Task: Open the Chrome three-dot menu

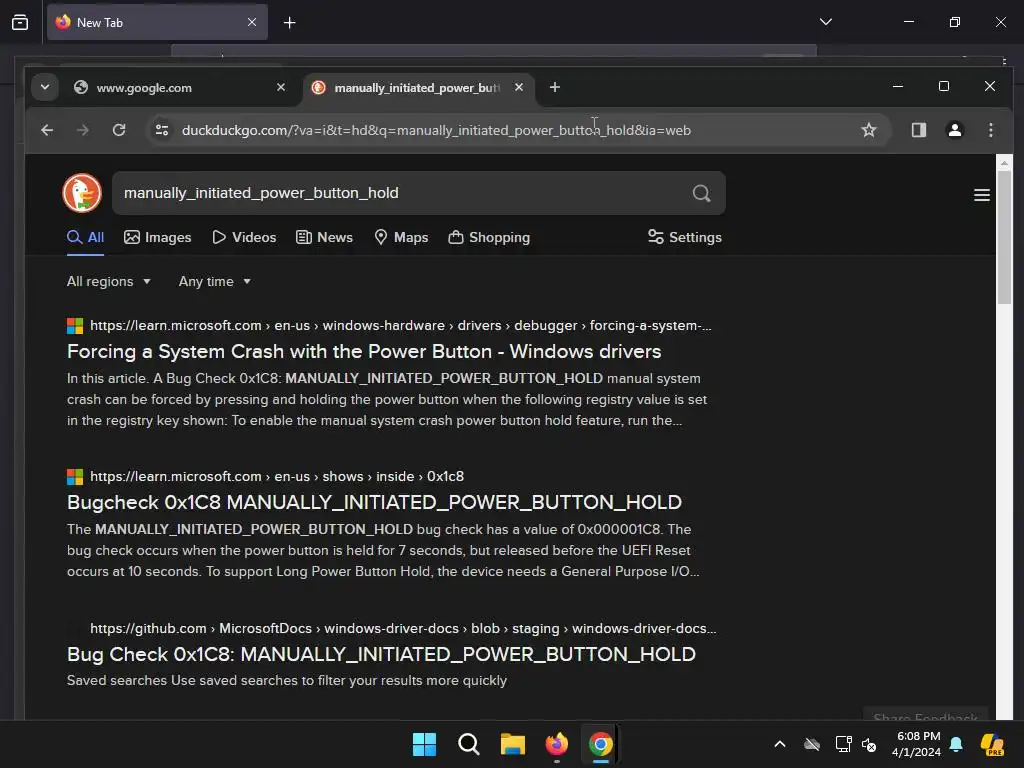Action: [991, 130]
